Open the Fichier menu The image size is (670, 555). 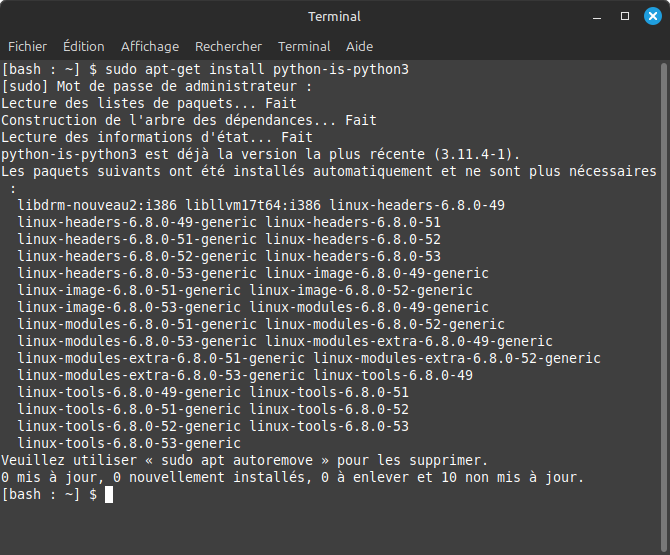point(27,46)
